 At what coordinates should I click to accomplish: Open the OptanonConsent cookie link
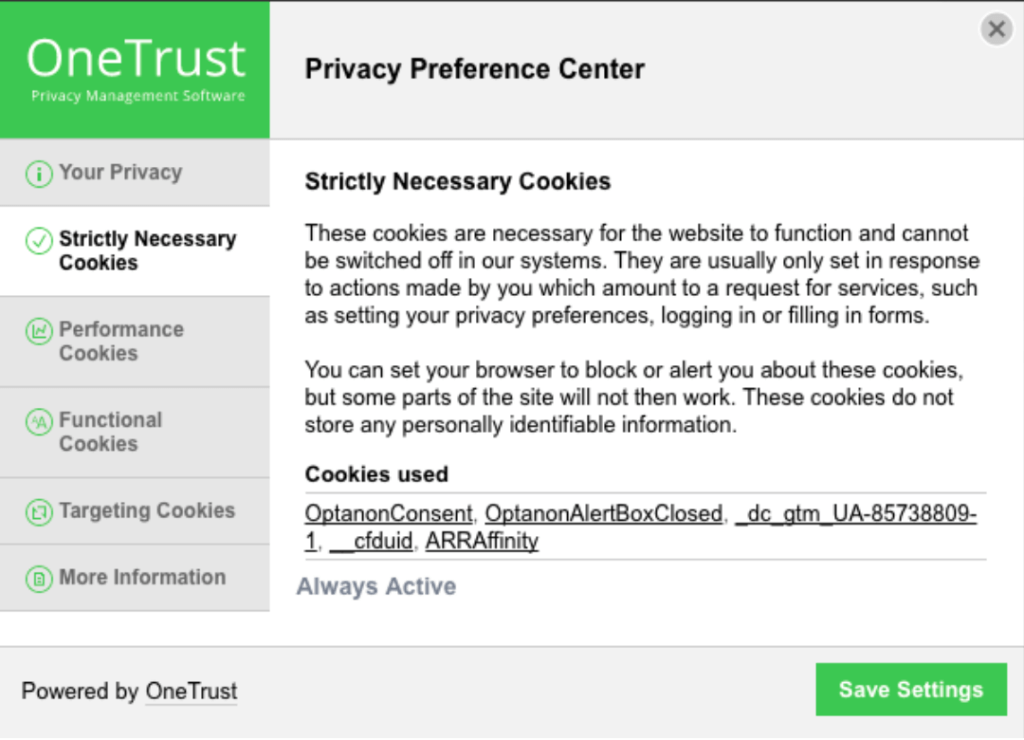pyautogui.click(x=389, y=514)
